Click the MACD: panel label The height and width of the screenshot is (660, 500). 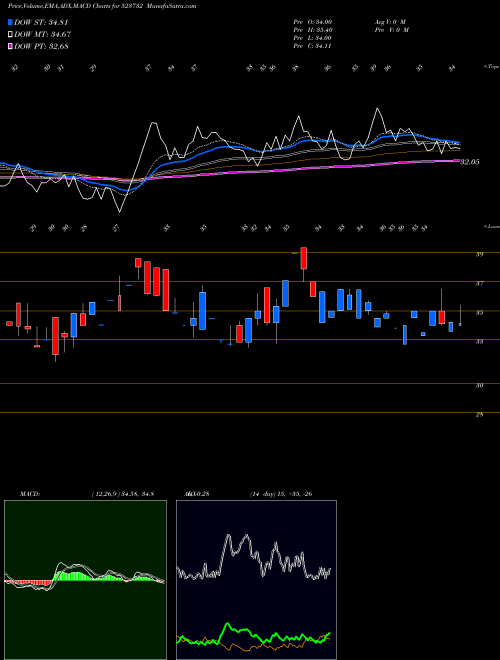coord(29,494)
